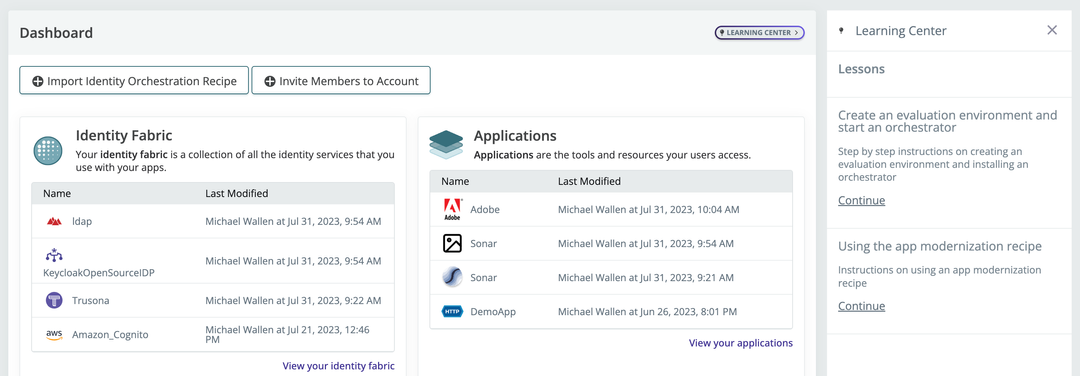Screen dimensions: 1080x376
Task: Open the Learning Center pill badge
Action: coord(759,32)
